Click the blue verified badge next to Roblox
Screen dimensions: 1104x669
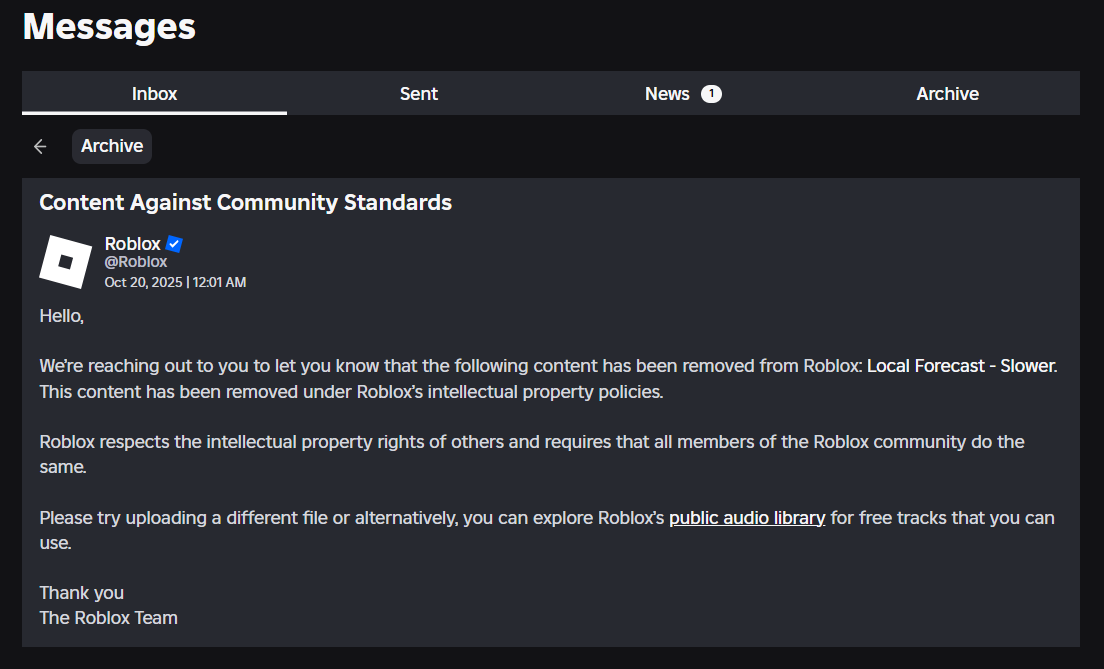point(174,243)
